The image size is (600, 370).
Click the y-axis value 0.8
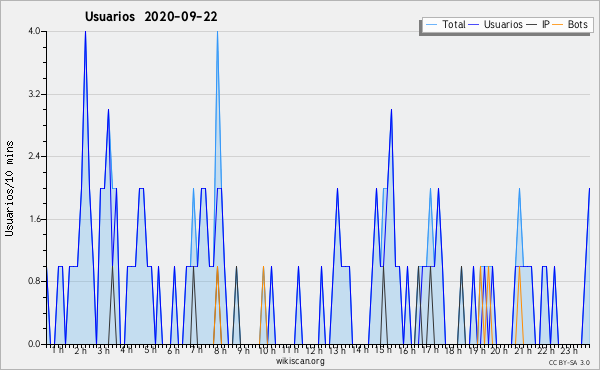pyautogui.click(x=34, y=282)
